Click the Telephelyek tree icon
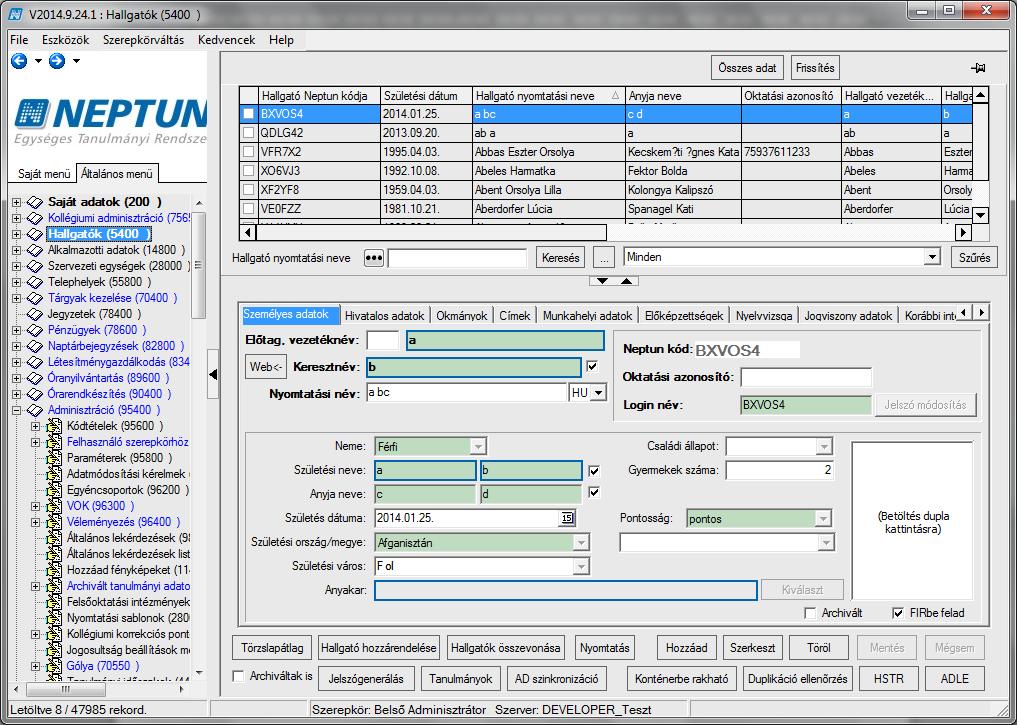Viewport: 1017px width, 725px height. (x=35, y=282)
